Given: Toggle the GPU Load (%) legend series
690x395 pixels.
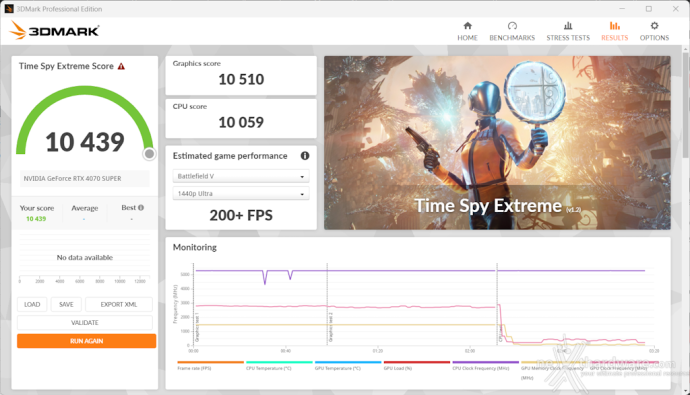Looking at the screenshot, I should [x=417, y=366].
